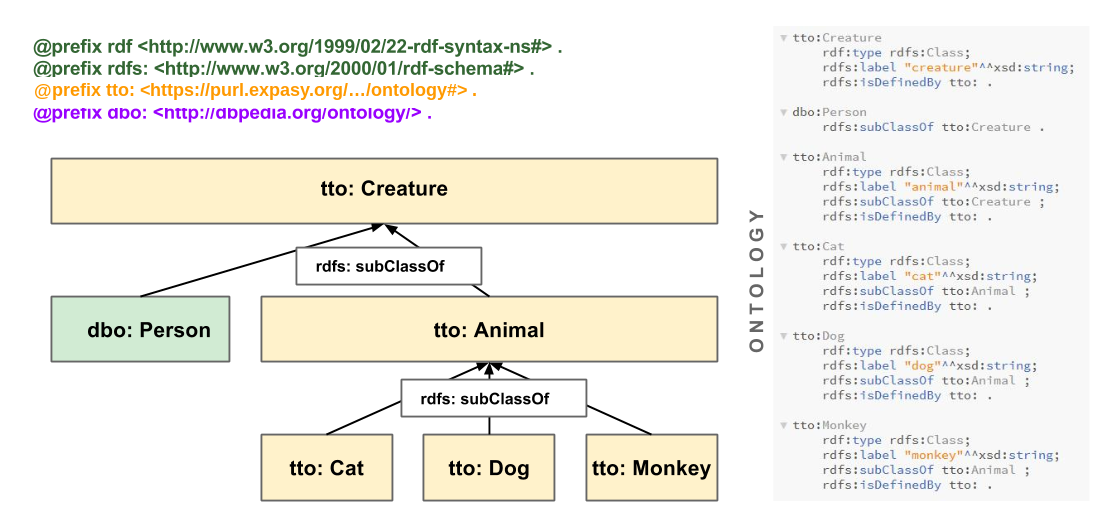Click subClassOf tto:Animal line under tto:Dog
This screenshot has width=1118, height=527.
(926, 381)
